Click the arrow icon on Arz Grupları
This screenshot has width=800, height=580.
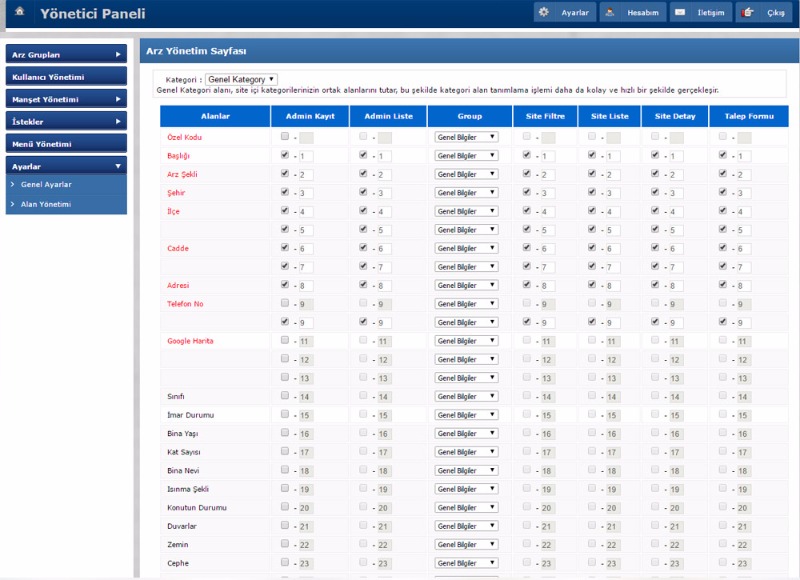[x=118, y=54]
